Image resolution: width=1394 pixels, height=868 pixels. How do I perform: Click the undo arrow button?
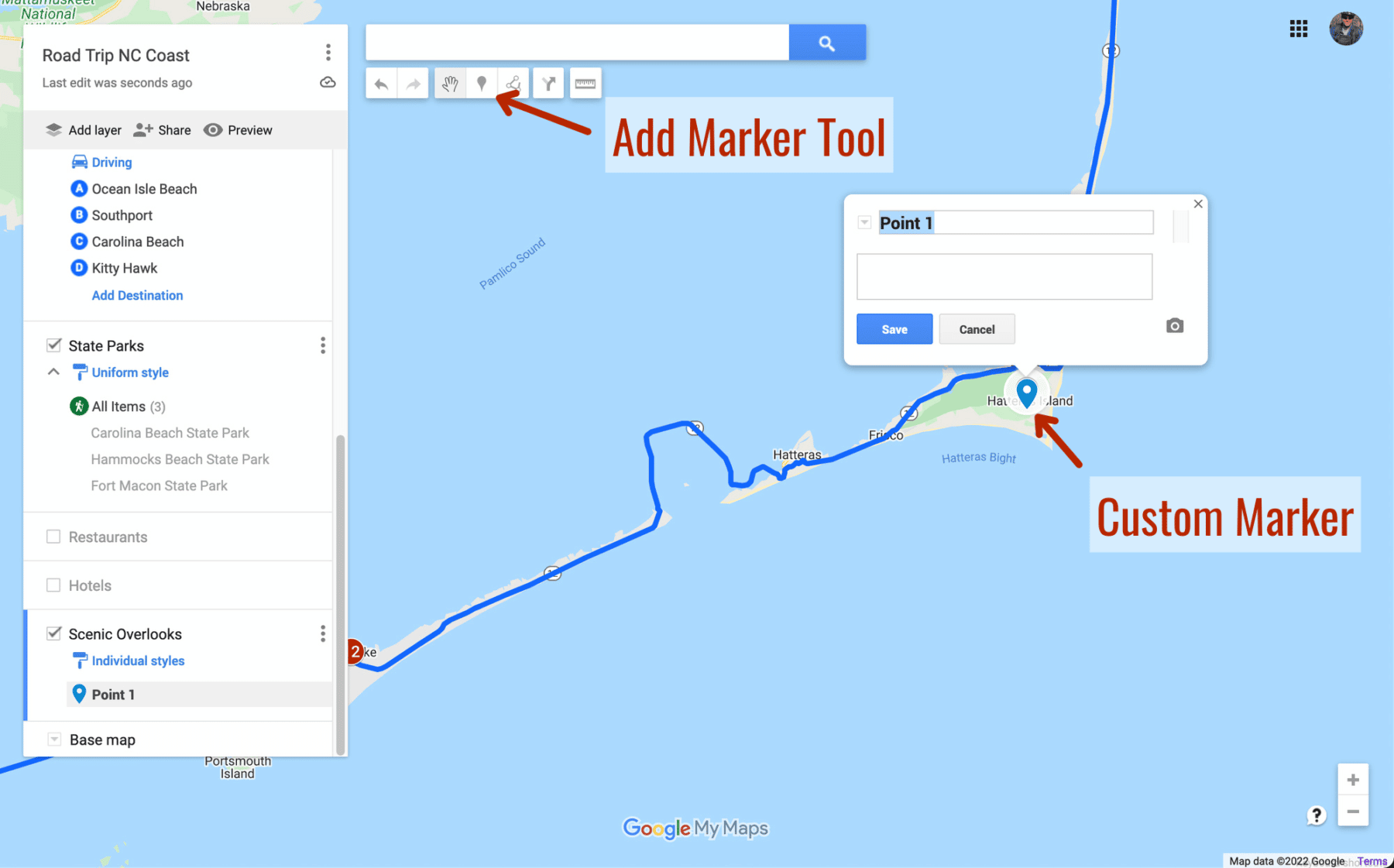point(381,84)
